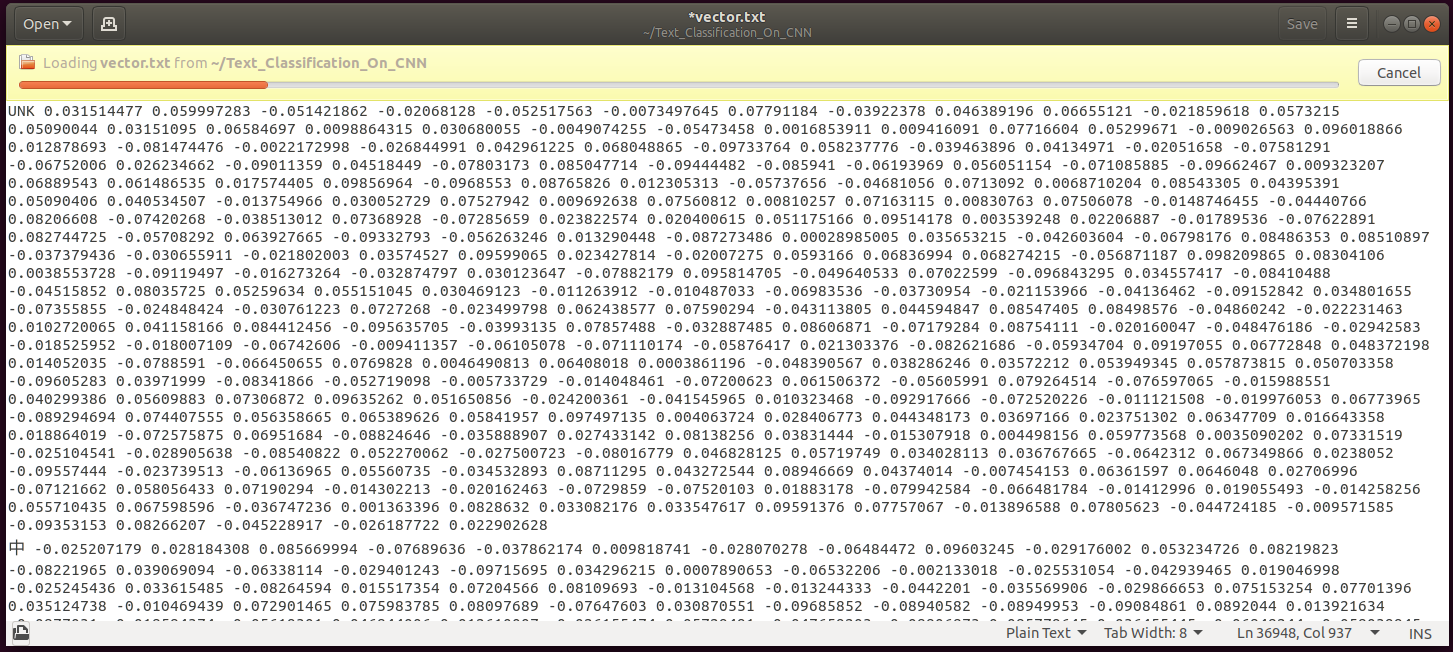Maximize the gedit window

pos(1411,24)
